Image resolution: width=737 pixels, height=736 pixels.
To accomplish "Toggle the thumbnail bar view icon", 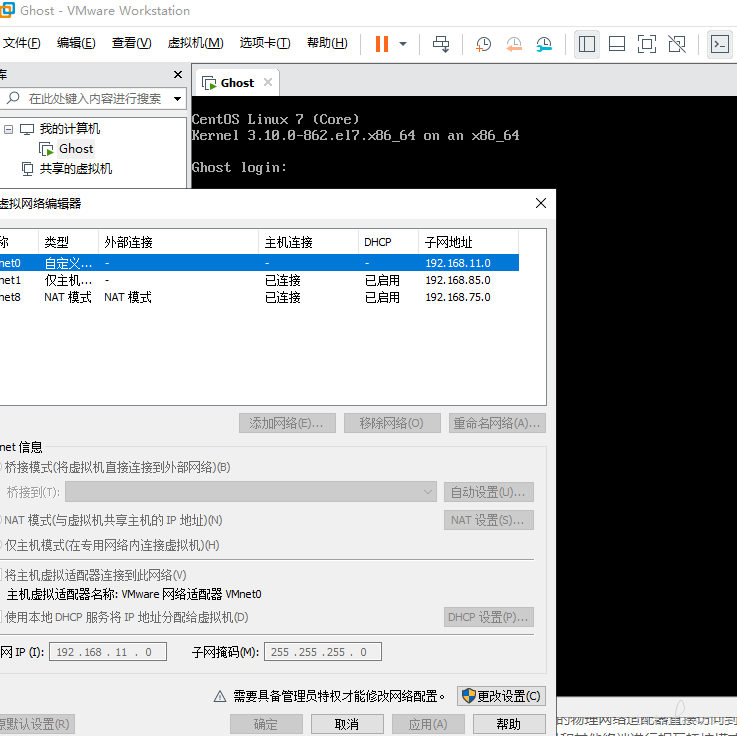I will pyautogui.click(x=617, y=44).
